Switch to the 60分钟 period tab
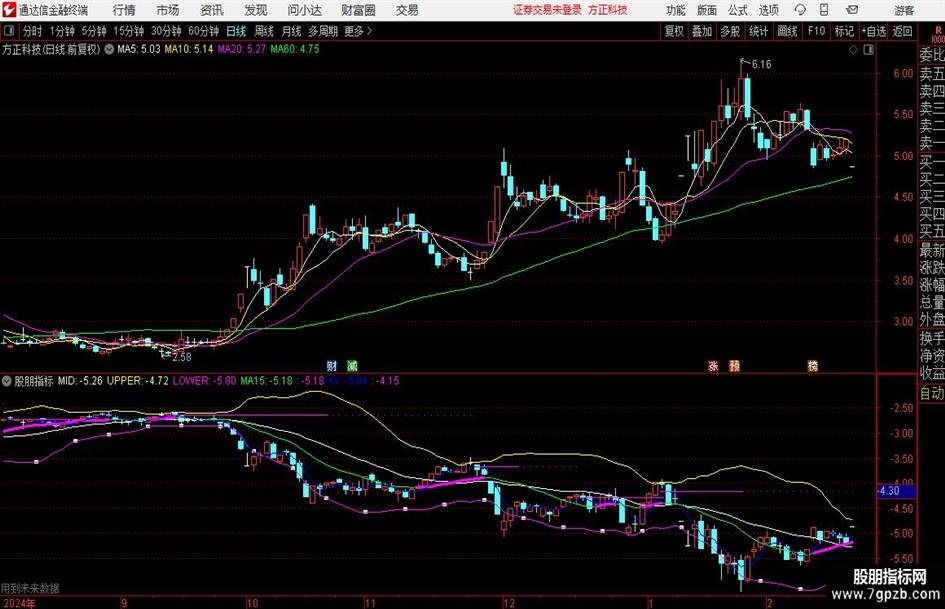 coord(204,31)
